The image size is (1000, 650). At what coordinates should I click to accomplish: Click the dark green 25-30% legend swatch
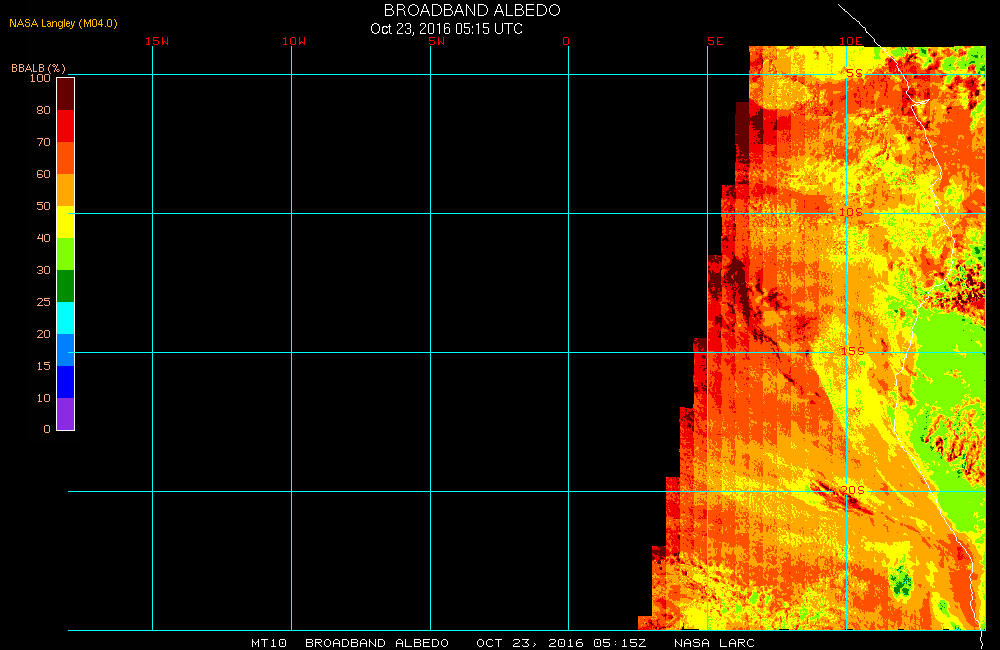tap(65, 286)
